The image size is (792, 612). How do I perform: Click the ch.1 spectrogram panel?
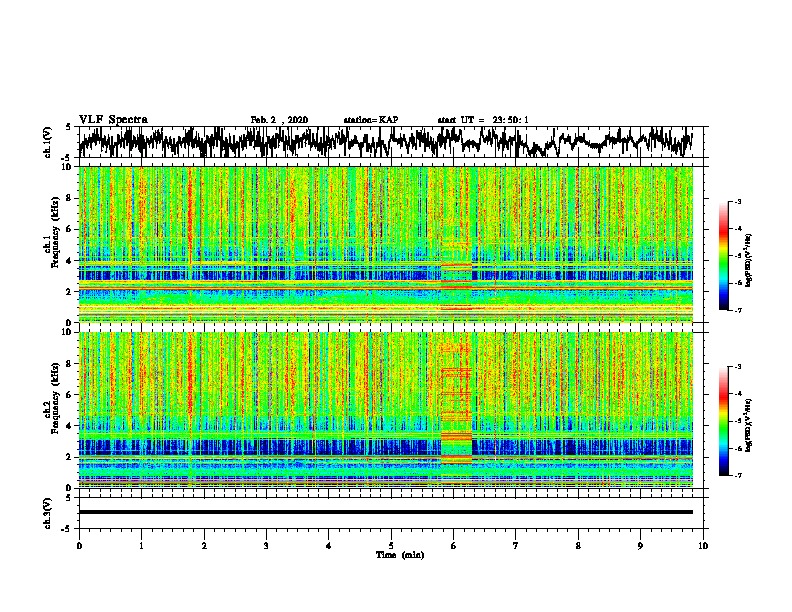[x=385, y=244]
